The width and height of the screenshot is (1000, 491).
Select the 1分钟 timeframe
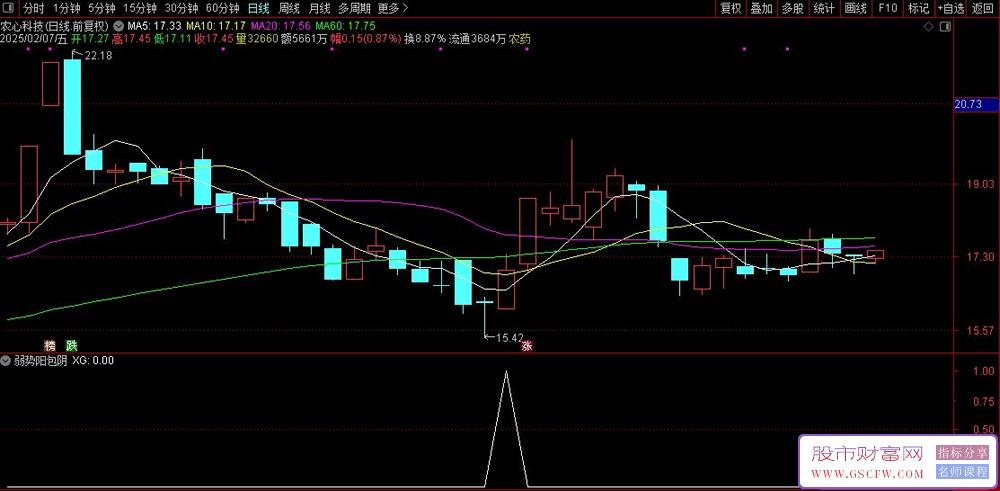click(66, 8)
